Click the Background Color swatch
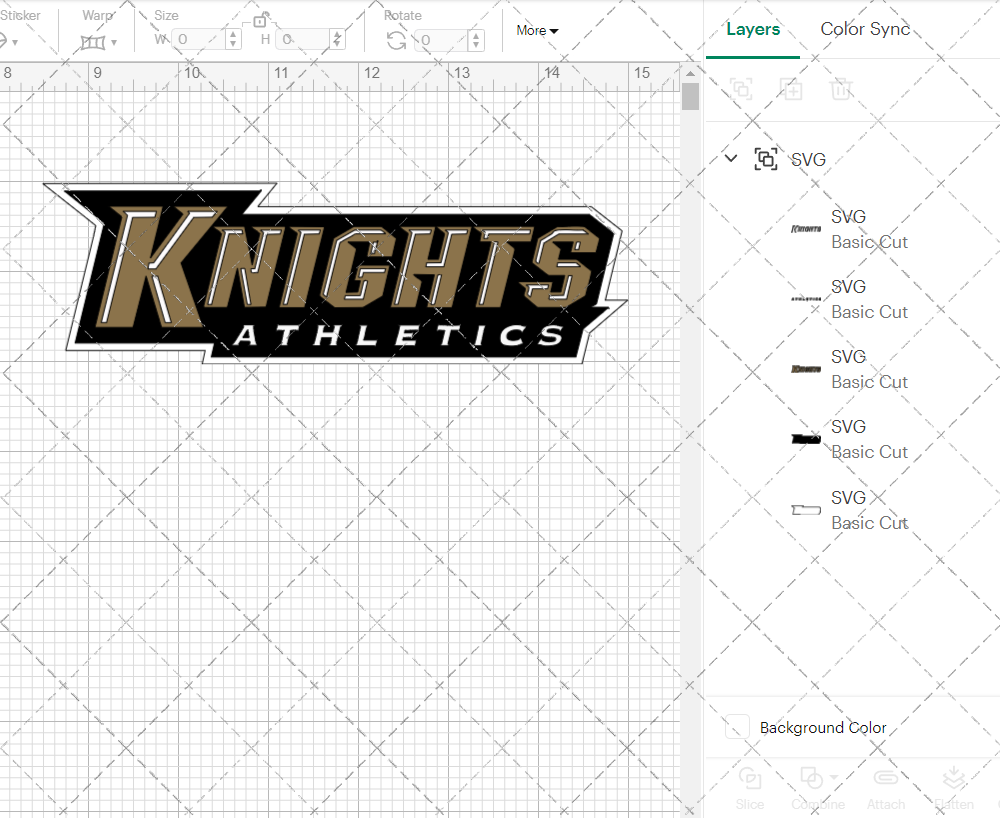The height and width of the screenshot is (818, 1000). point(736,728)
